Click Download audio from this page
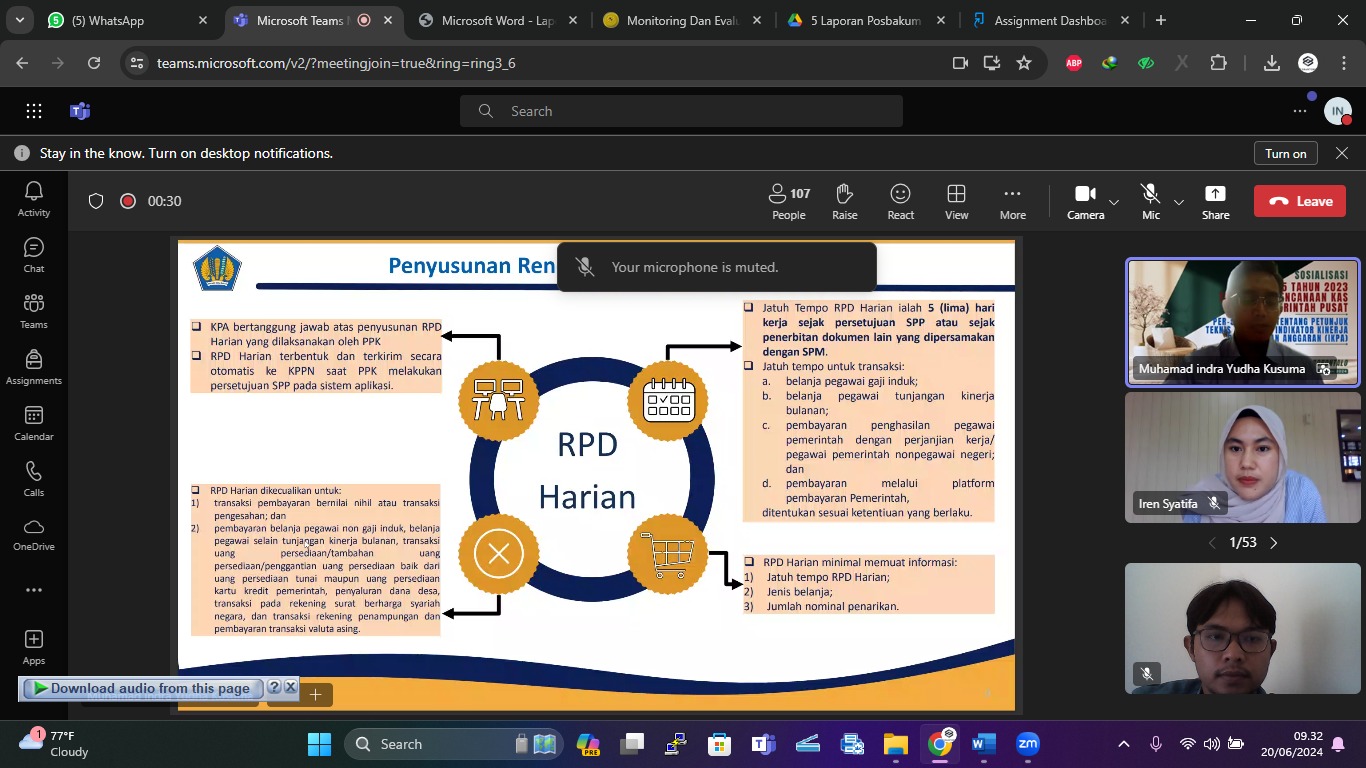This screenshot has width=1366, height=768. tap(141, 688)
